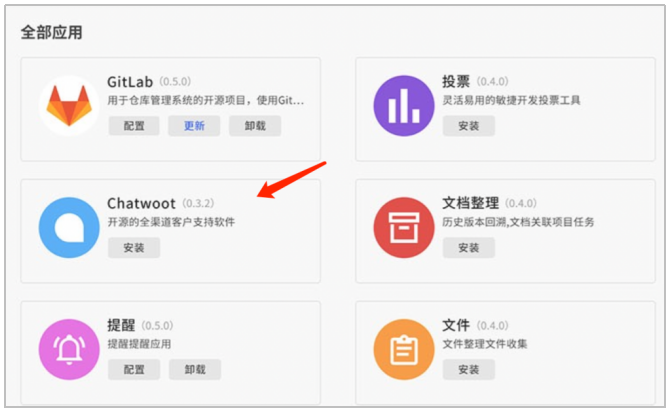Open 配置 for the 提醒 app
670x410 pixels.
(x=134, y=369)
